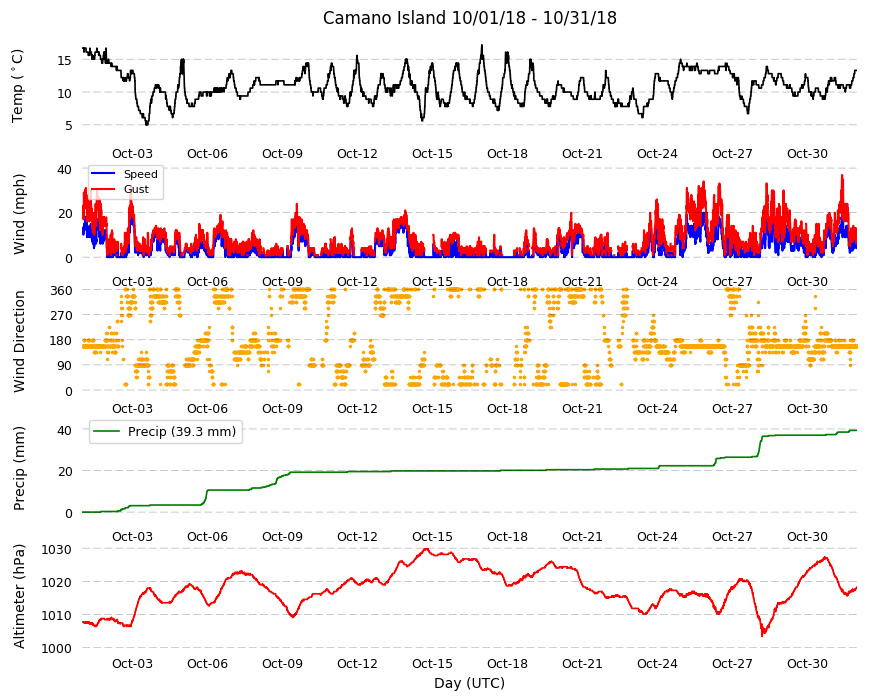The image size is (870, 700).
Task: Click the Wind (mph) axis label
Action: (x=19, y=214)
